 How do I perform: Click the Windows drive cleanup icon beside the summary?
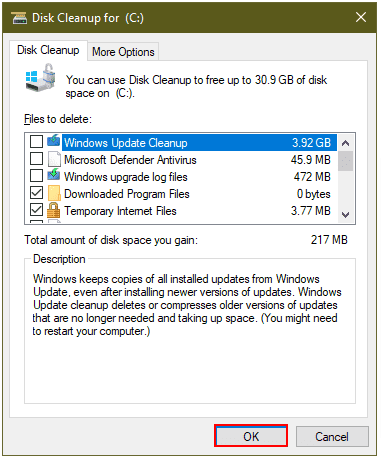40,77
